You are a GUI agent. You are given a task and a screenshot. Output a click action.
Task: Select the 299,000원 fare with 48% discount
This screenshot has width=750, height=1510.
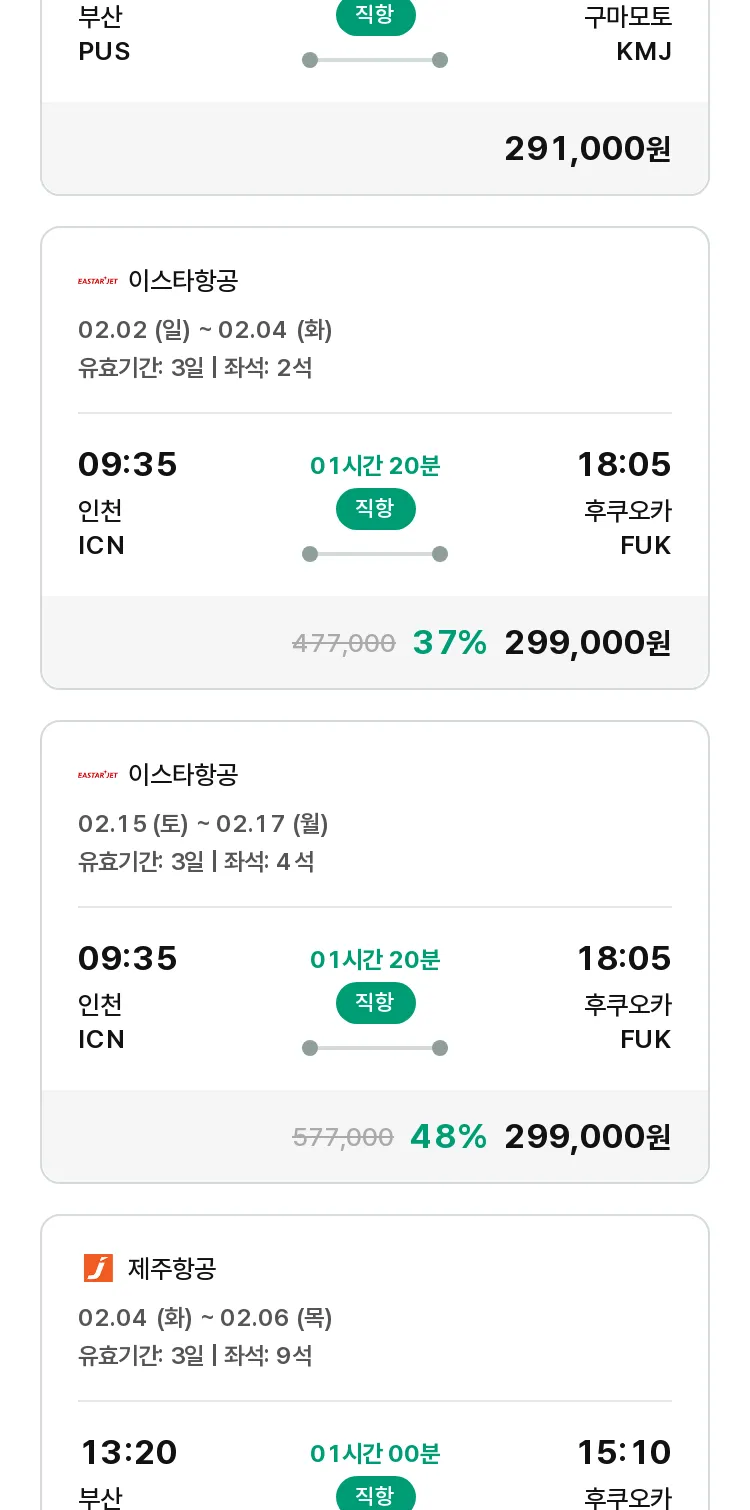point(587,1137)
